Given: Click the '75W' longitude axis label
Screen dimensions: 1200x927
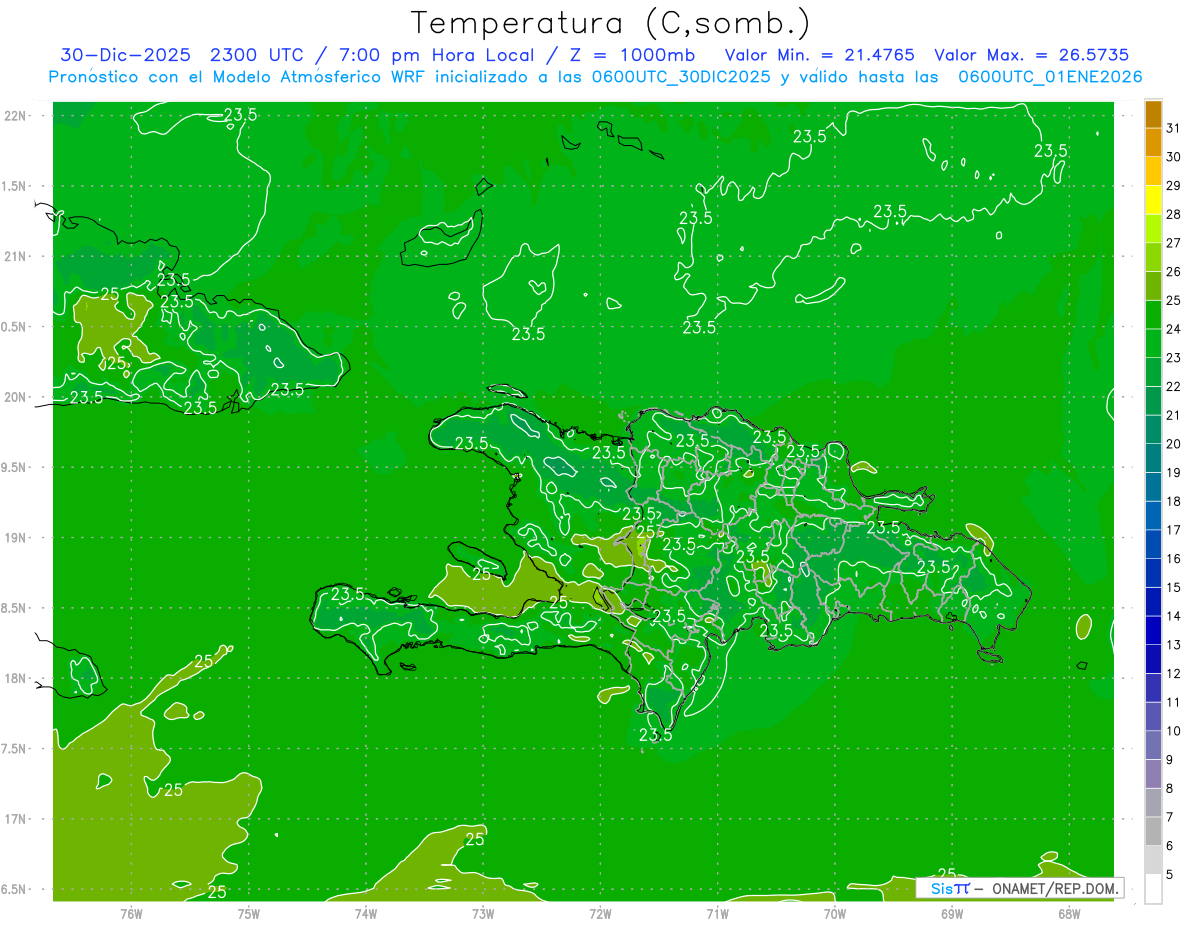Looking at the screenshot, I should point(249,914).
